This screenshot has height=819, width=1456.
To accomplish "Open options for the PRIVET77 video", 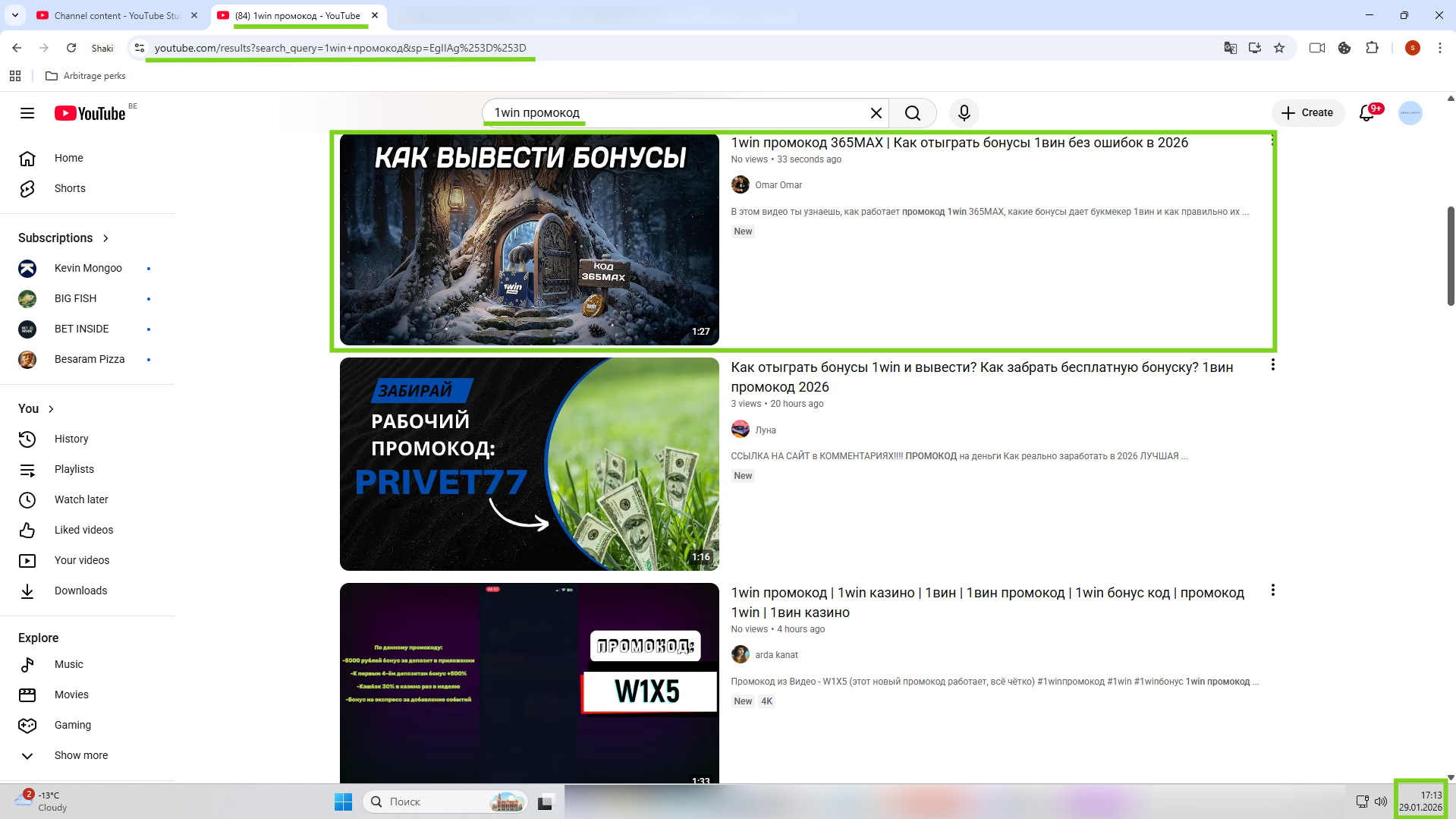I will coord(1272,365).
